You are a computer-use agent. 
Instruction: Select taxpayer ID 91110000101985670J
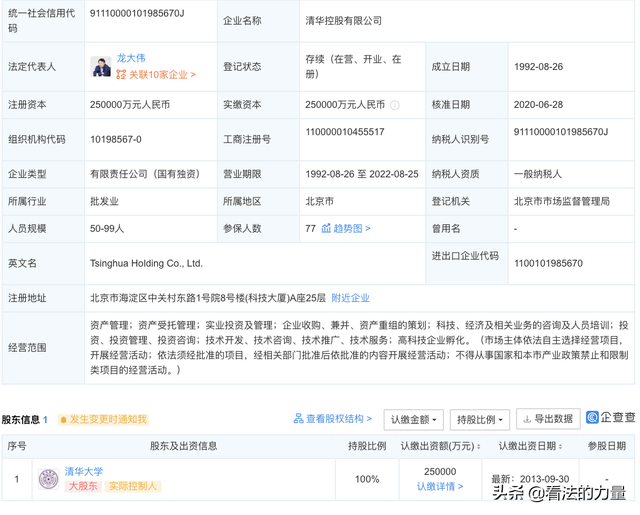[x=561, y=132]
